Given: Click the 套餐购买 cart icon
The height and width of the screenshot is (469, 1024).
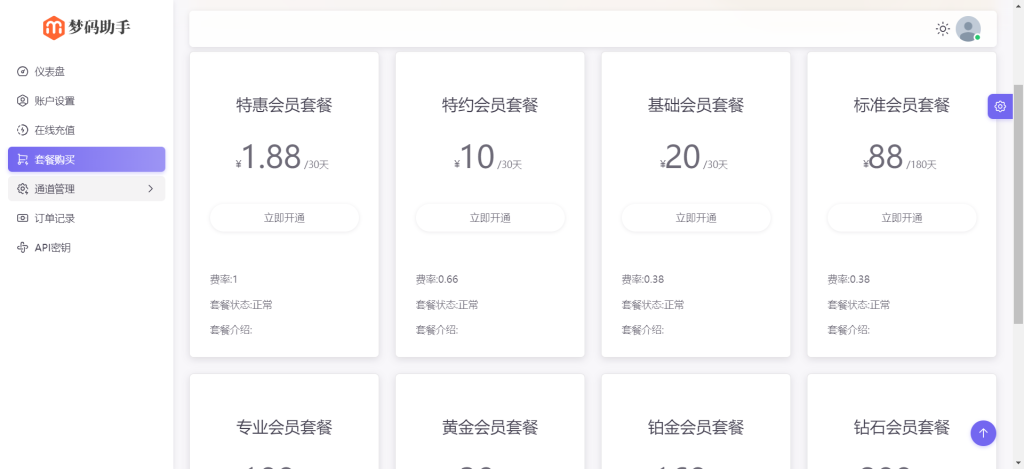Looking at the screenshot, I should coord(23,159).
